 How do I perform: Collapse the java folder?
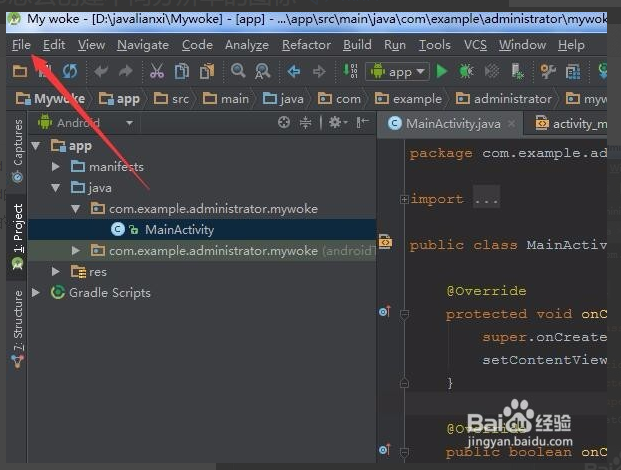coord(56,188)
